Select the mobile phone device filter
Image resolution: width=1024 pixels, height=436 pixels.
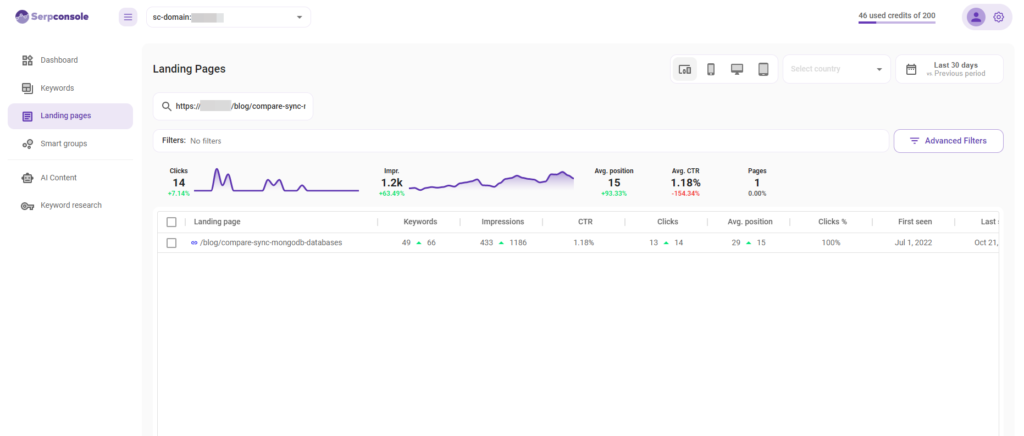coord(711,69)
